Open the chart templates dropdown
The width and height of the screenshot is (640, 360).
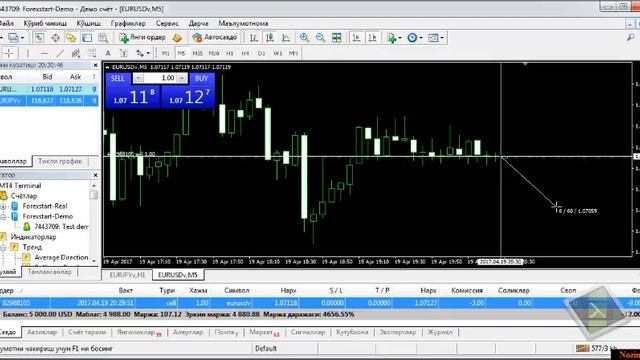coord(436,38)
